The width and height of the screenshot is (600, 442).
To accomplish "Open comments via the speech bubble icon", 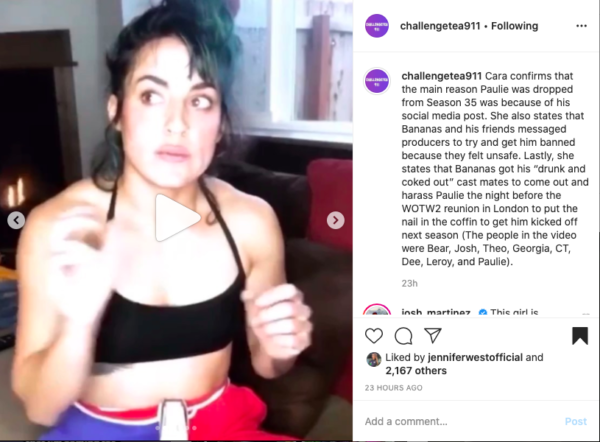I will (403, 336).
